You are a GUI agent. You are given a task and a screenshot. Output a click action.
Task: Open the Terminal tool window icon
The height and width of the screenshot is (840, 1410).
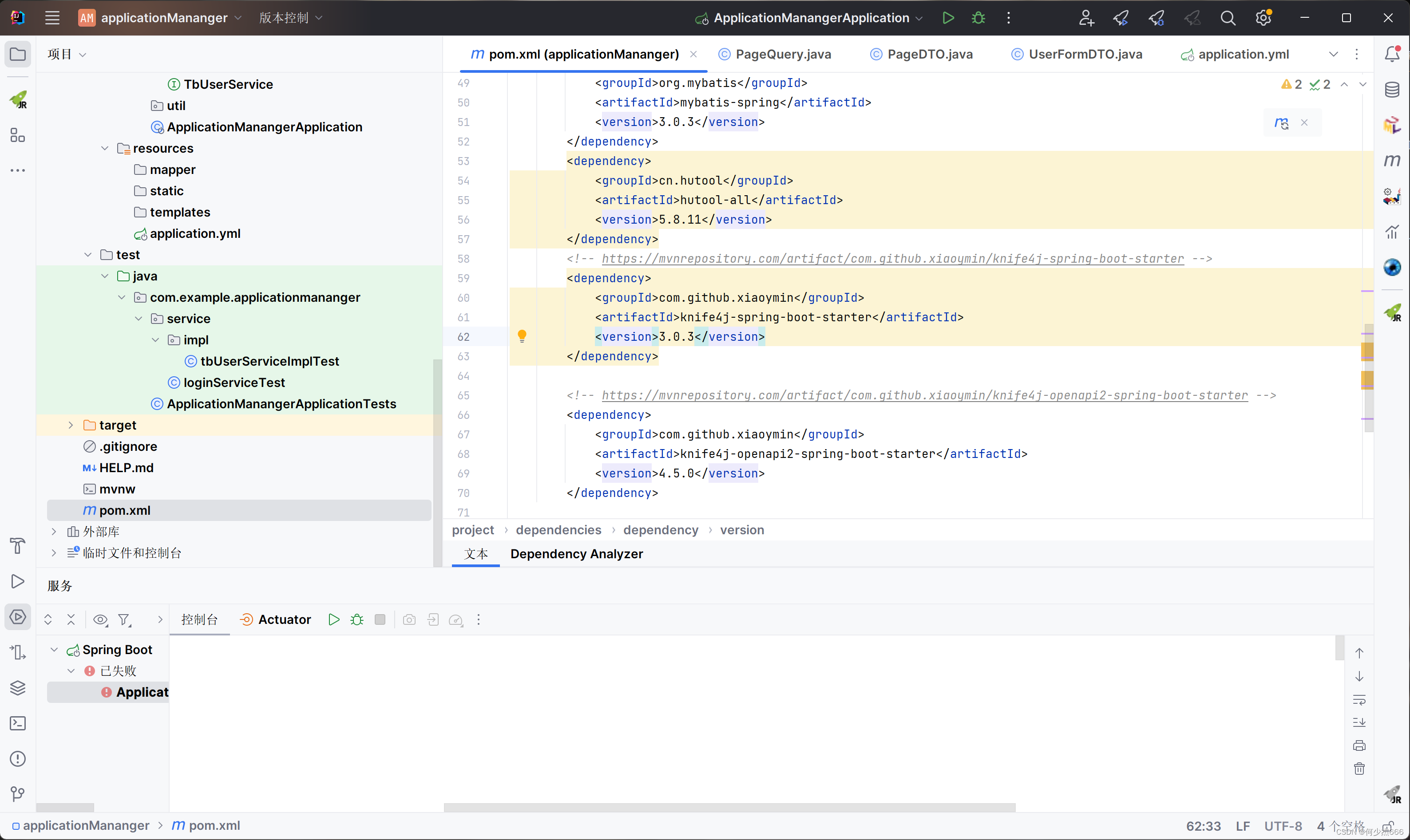pos(17,723)
